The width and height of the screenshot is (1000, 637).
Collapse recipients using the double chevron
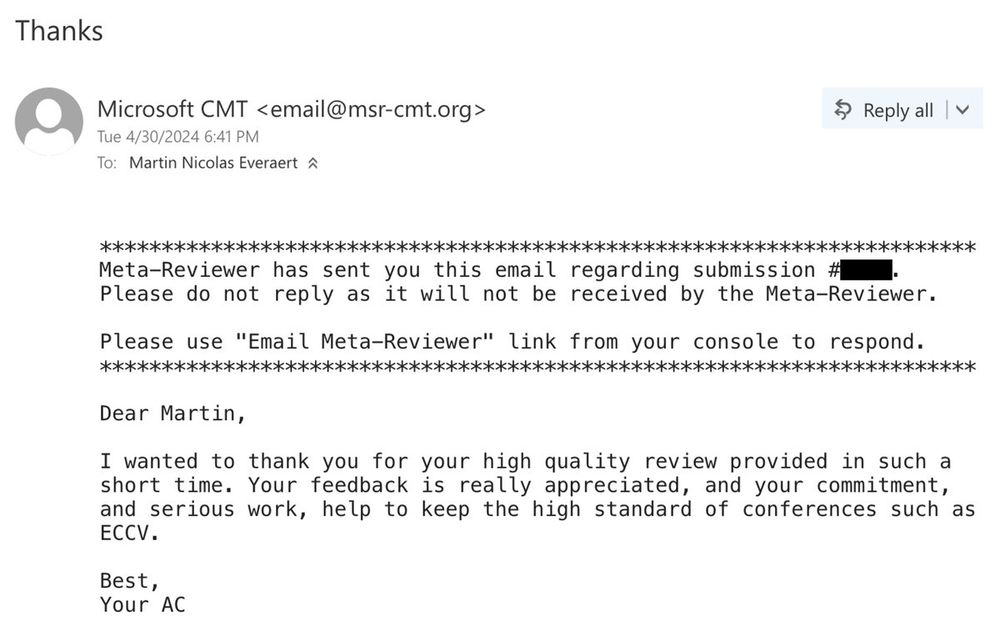click(312, 163)
